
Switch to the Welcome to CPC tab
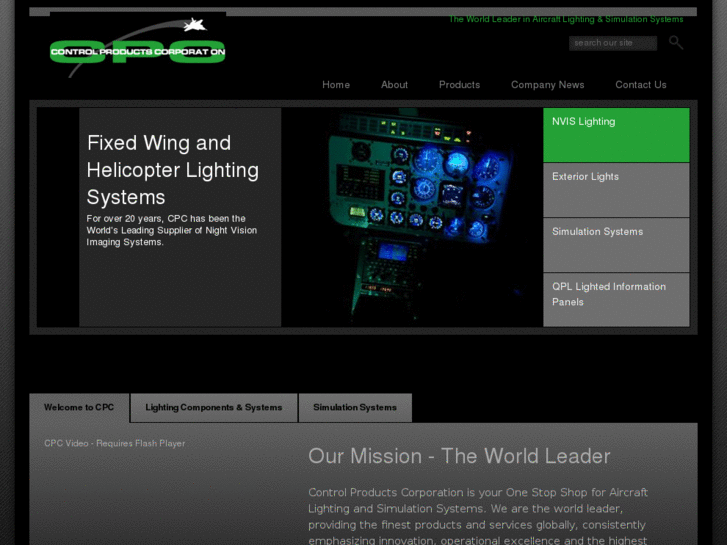79,408
